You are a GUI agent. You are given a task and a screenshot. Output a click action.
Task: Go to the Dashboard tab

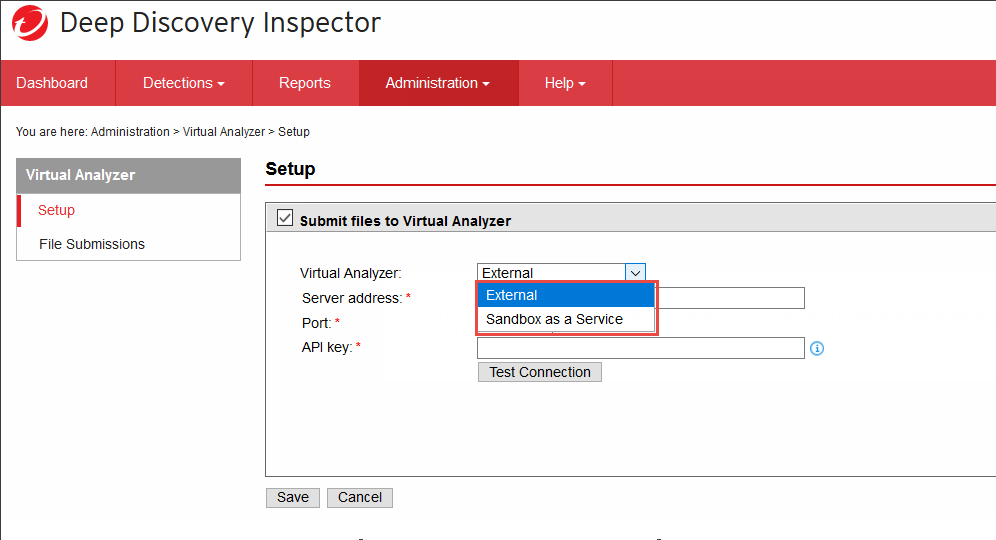(52, 83)
